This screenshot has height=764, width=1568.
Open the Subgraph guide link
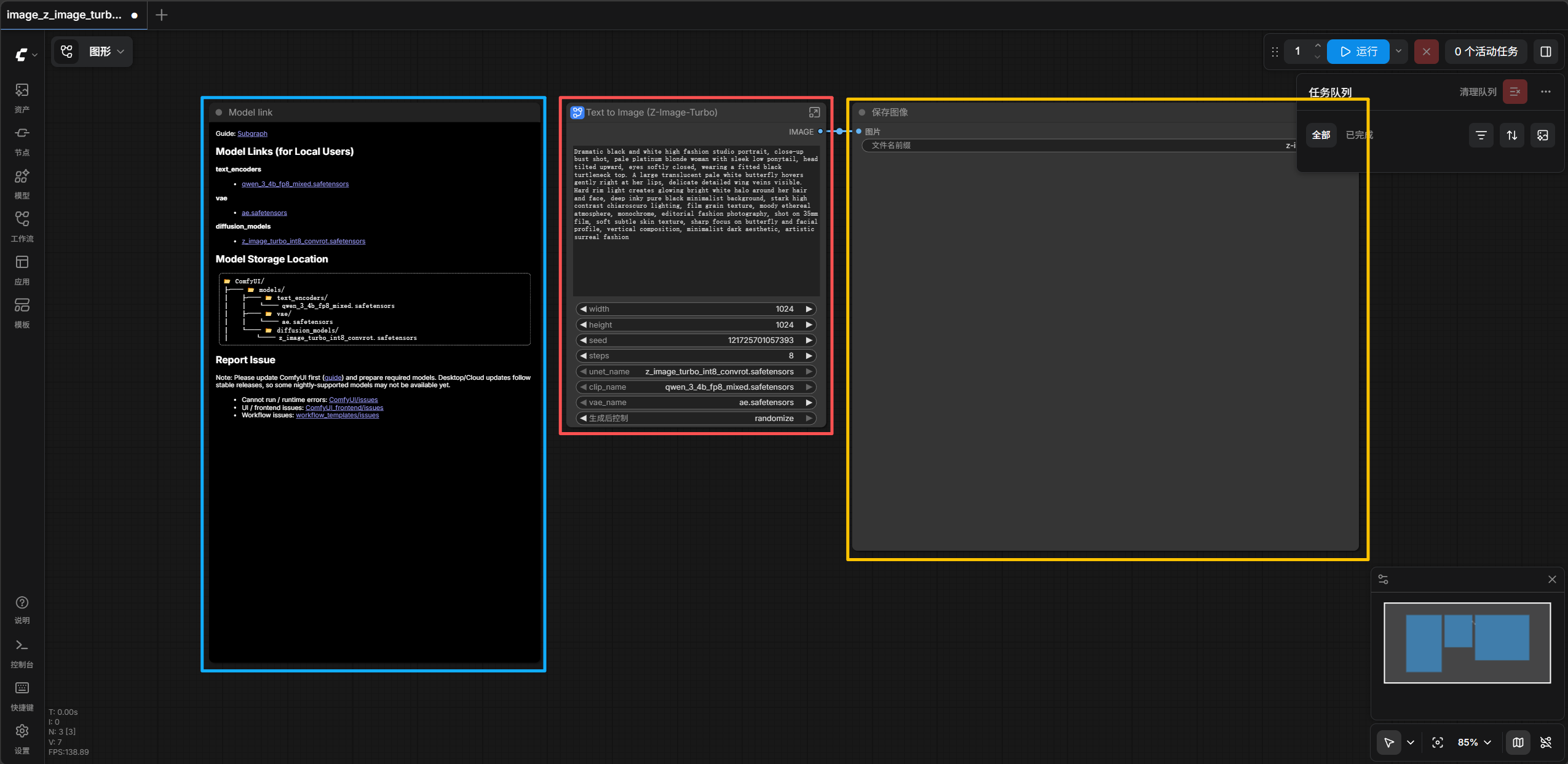[x=252, y=134]
